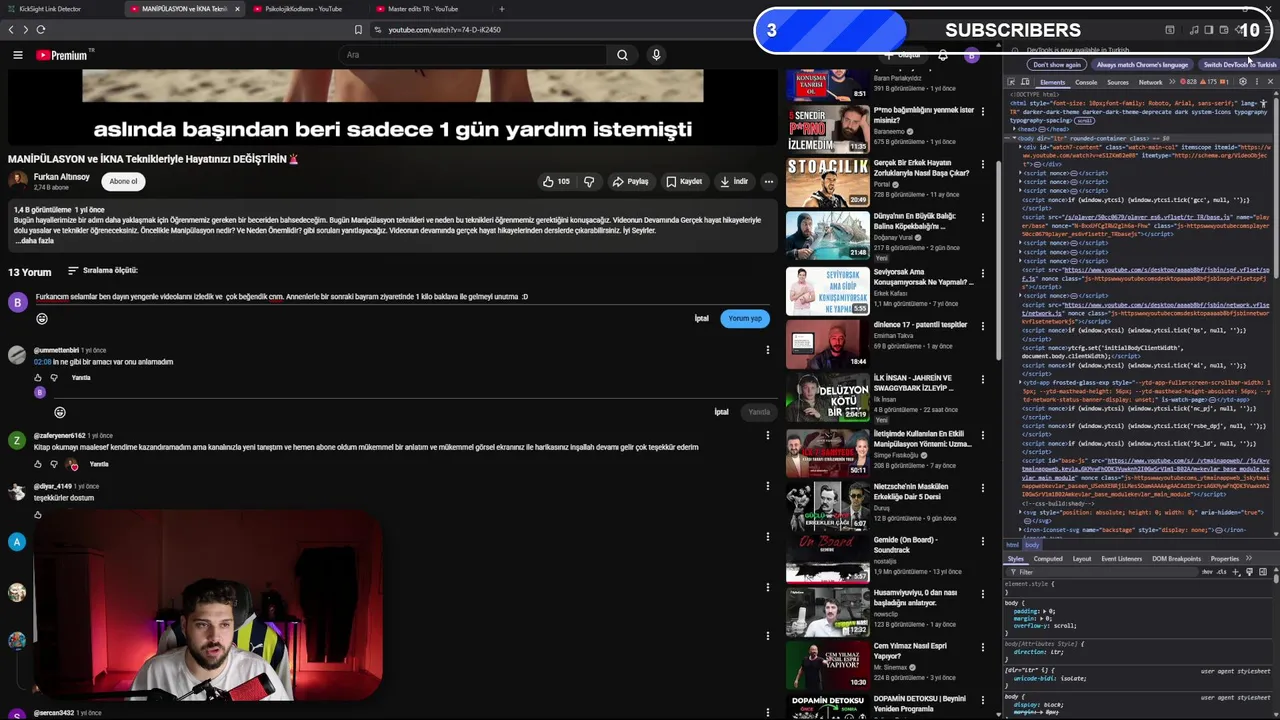Click the YouTube search magnifier button
Screen dimensions: 1280x720
tap(622, 55)
